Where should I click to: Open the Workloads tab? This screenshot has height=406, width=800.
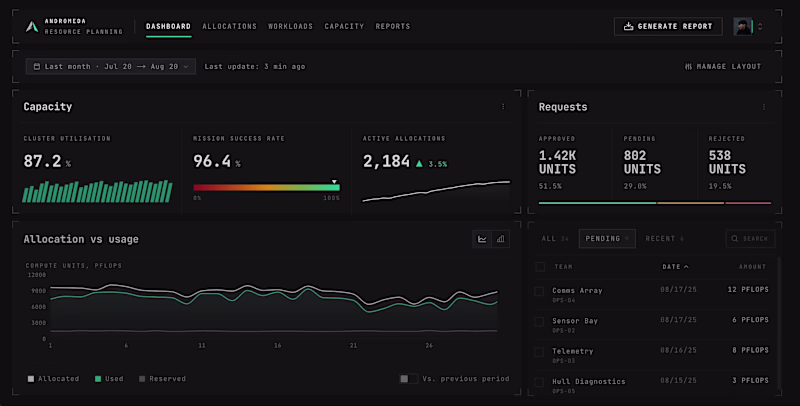(x=290, y=27)
